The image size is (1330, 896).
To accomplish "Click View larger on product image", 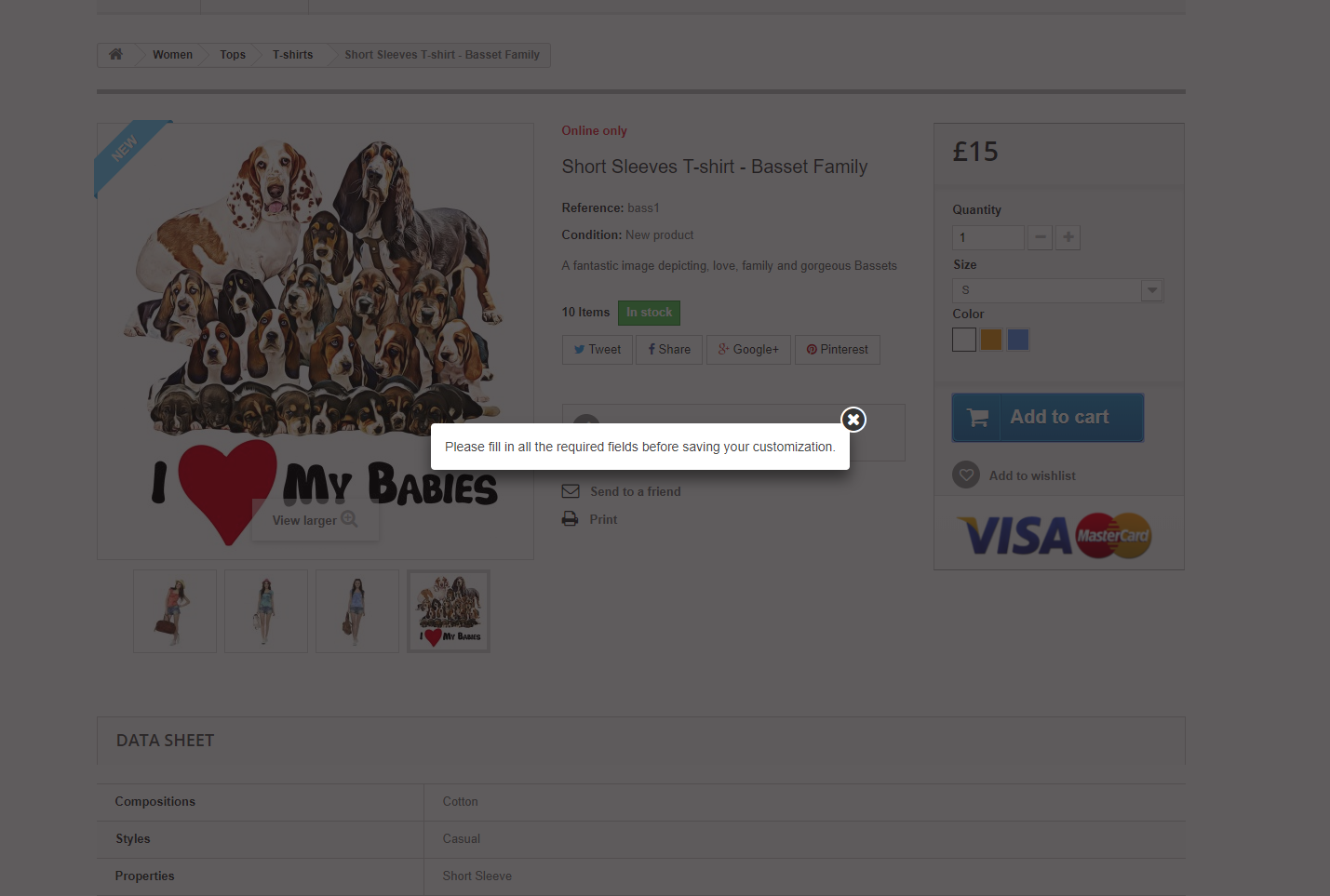I will pyautogui.click(x=316, y=520).
